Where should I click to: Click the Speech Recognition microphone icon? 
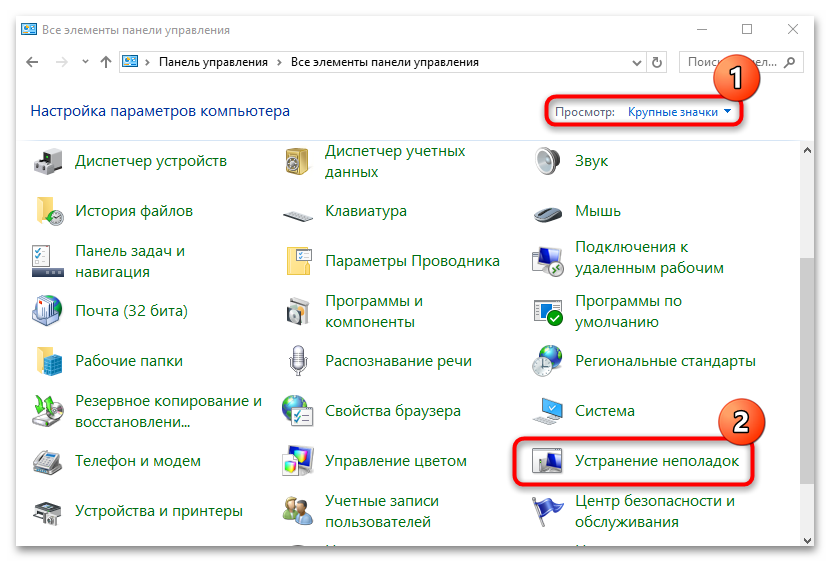(298, 361)
